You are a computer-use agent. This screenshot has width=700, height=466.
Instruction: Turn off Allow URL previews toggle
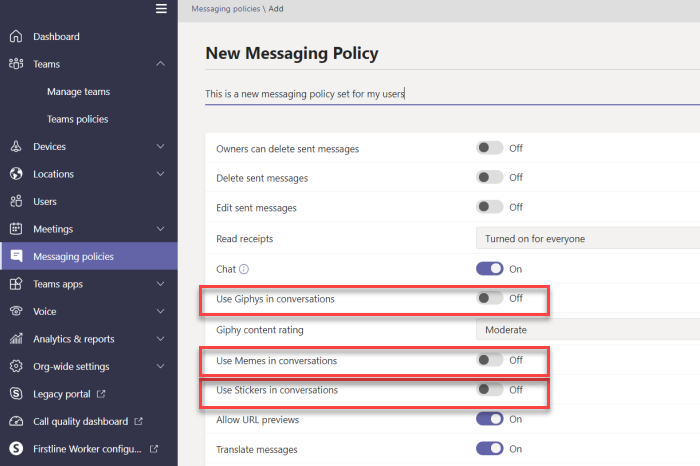coord(489,419)
